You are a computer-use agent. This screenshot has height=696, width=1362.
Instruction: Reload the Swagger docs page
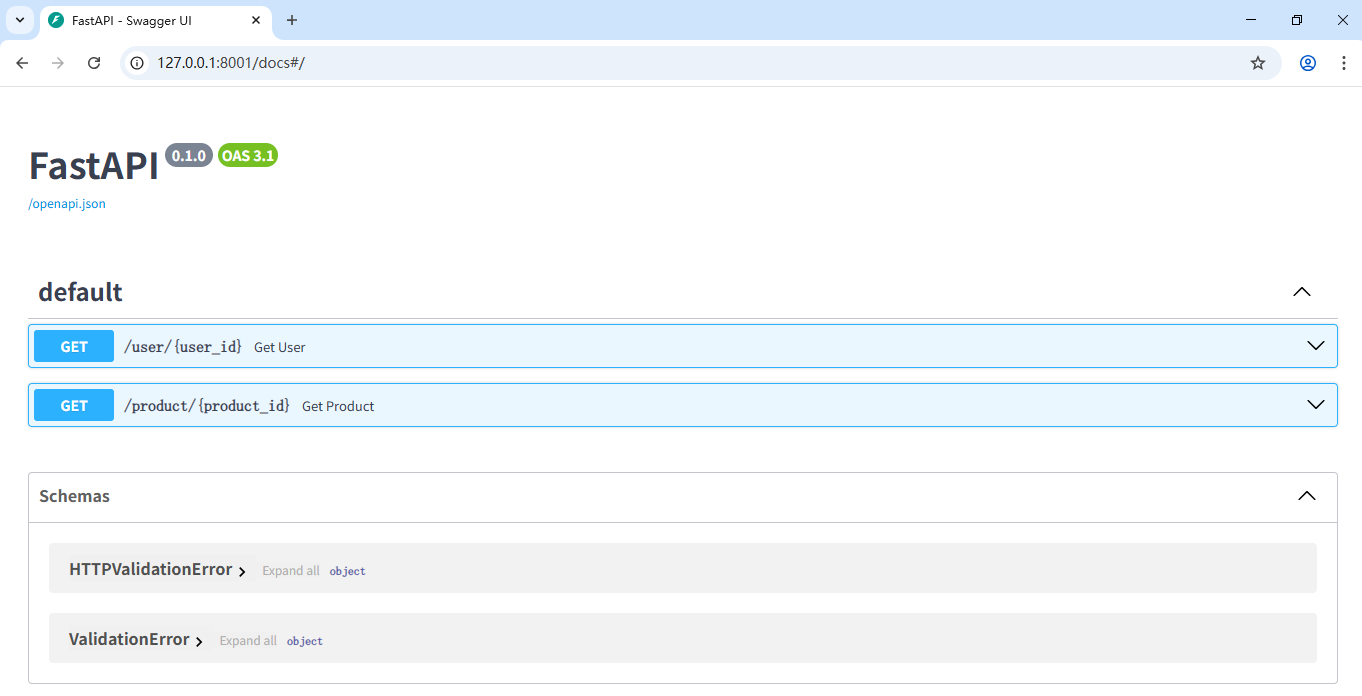94,63
